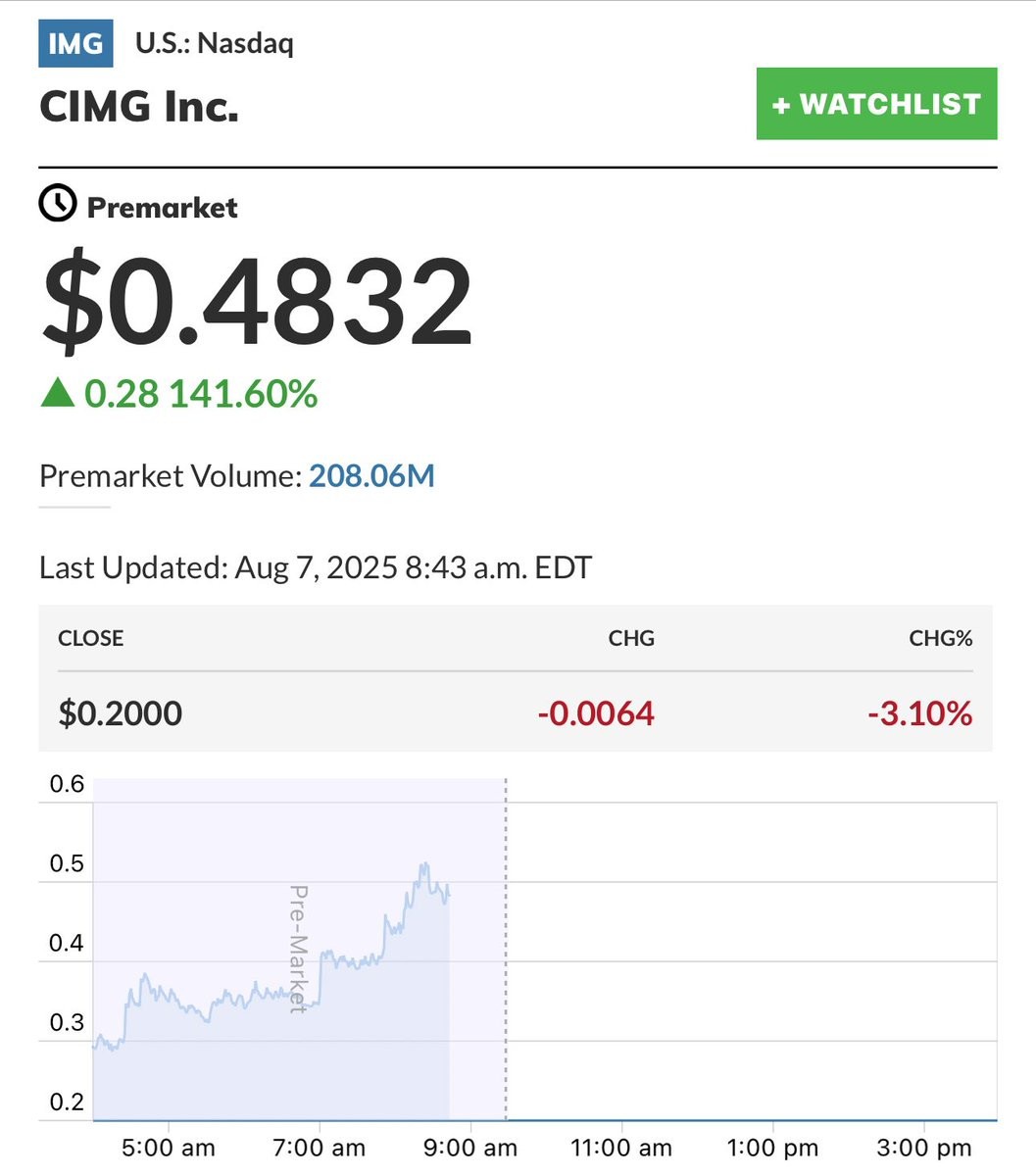Select the CIMG Inc. company name

(139, 106)
